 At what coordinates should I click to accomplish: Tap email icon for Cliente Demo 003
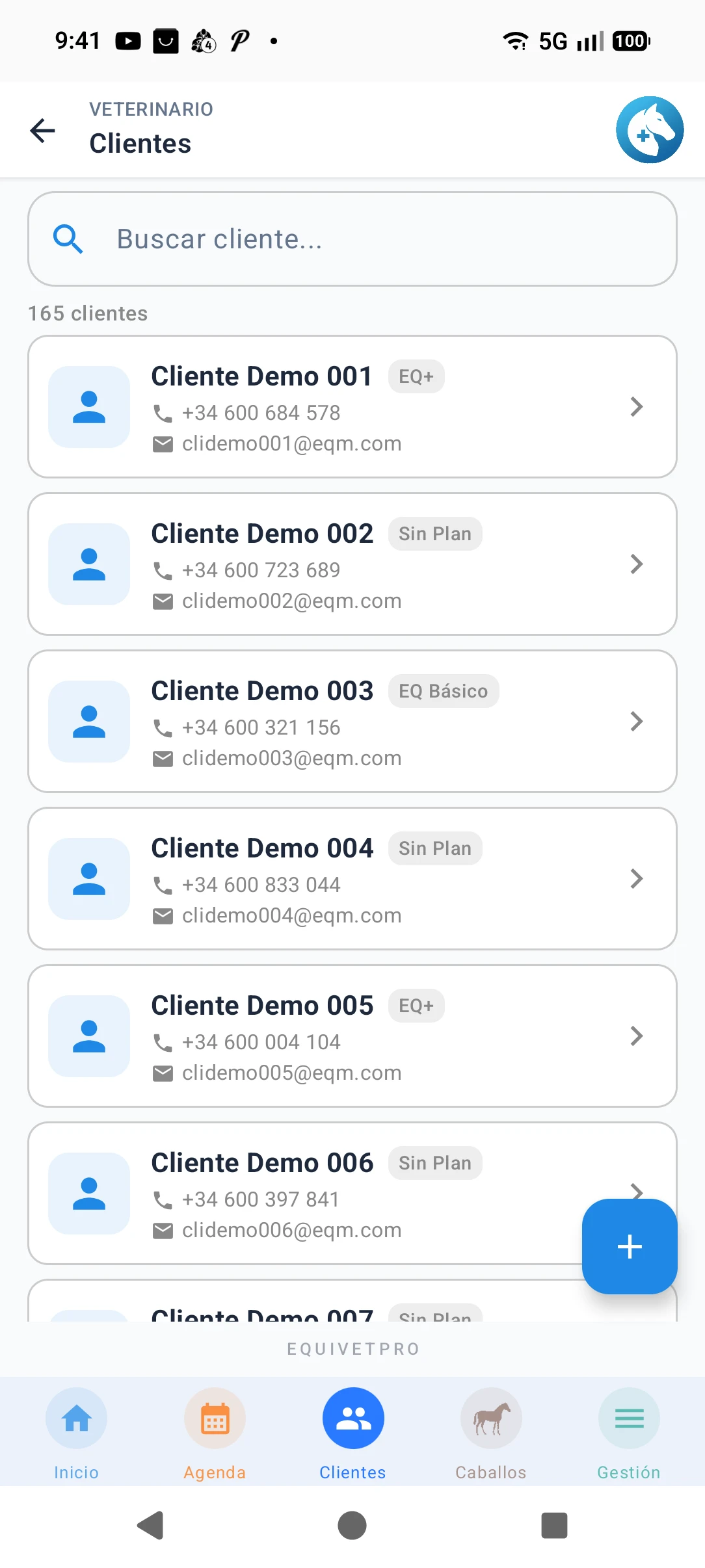[163, 759]
